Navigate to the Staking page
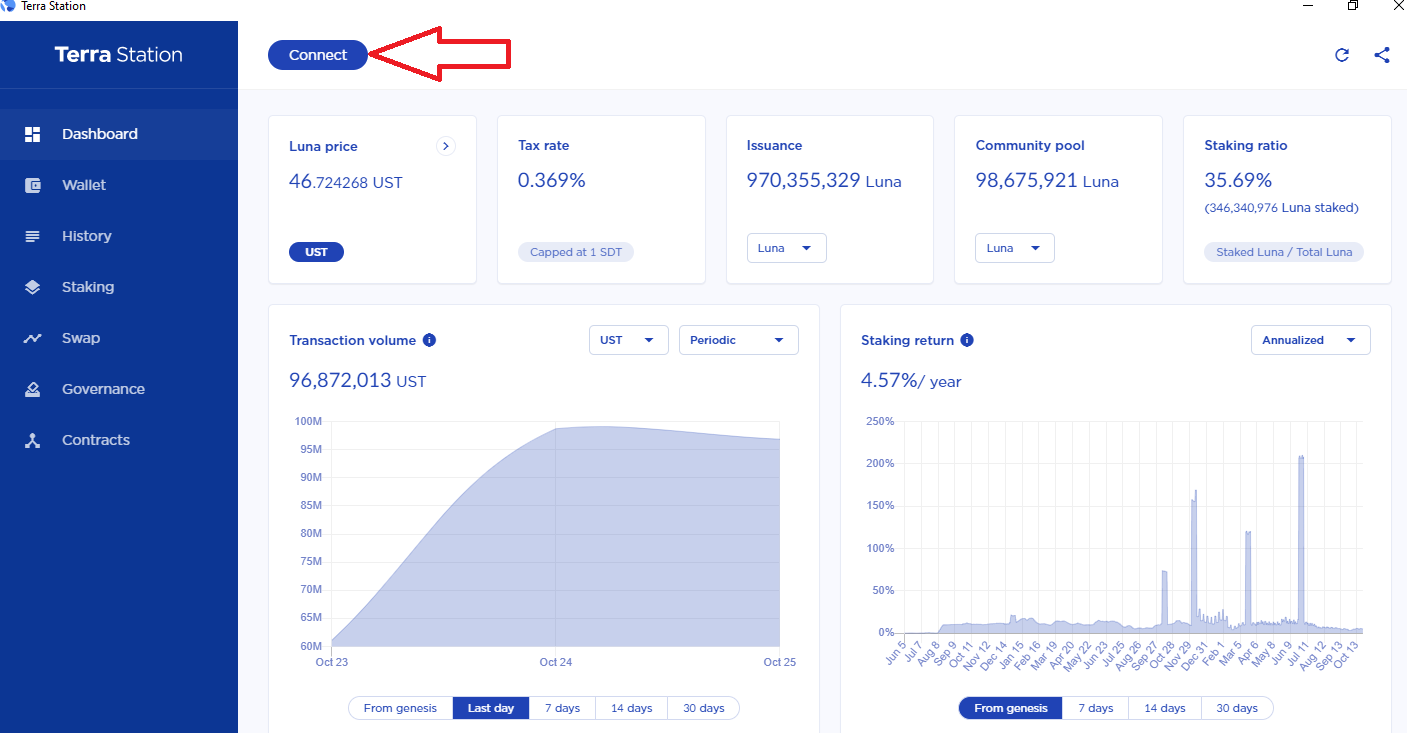The height and width of the screenshot is (733, 1407). click(x=119, y=287)
